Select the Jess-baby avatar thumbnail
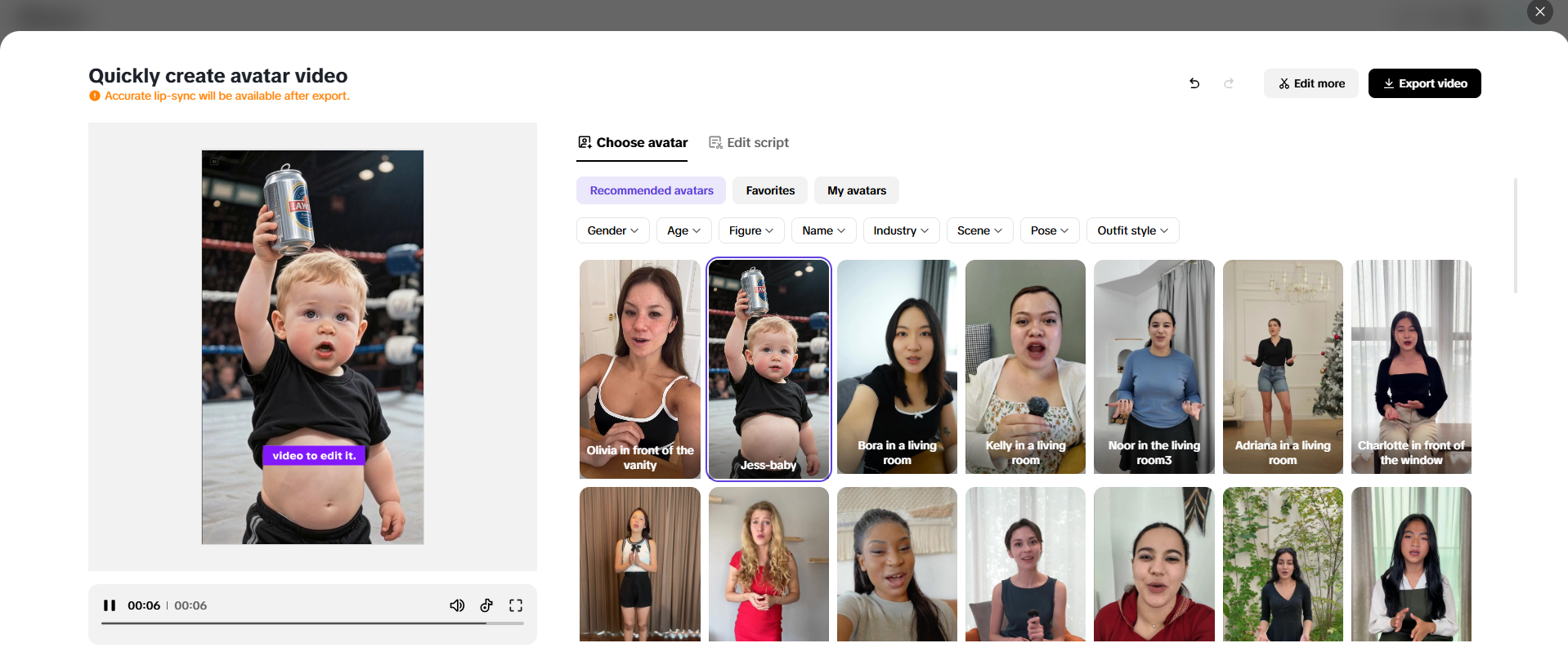The image size is (1568, 661). pyautogui.click(x=768, y=369)
